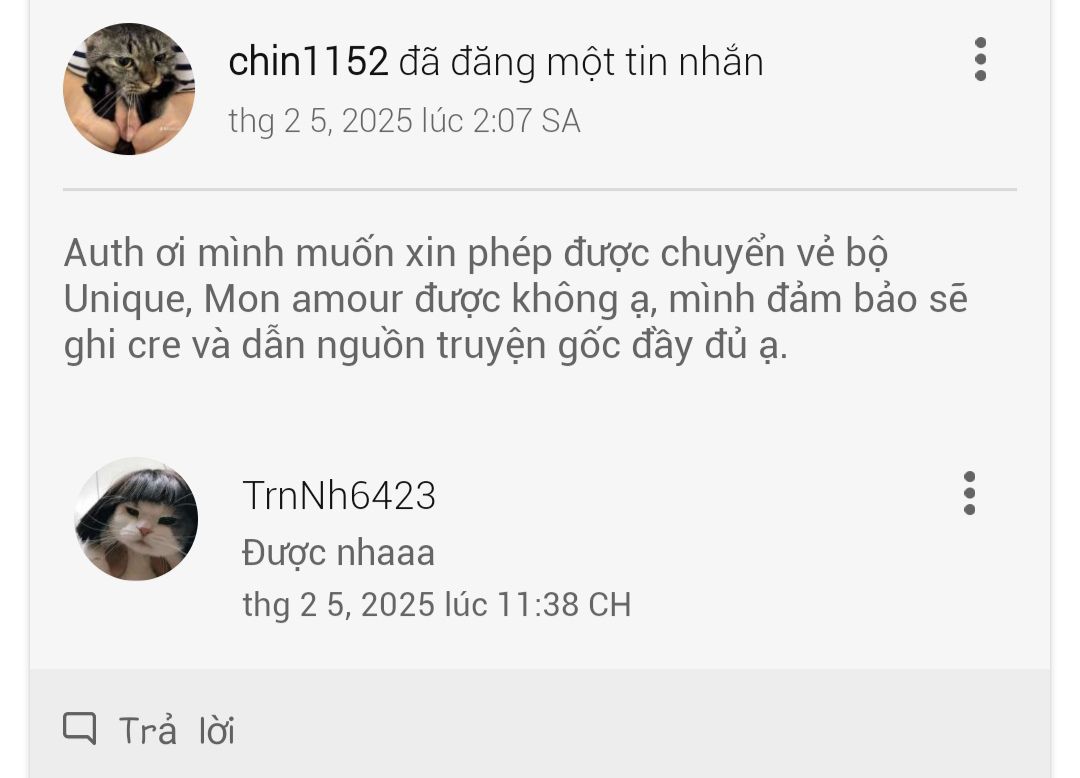Open chin1152's profile via username
The height and width of the screenshot is (778, 1080).
(x=308, y=61)
